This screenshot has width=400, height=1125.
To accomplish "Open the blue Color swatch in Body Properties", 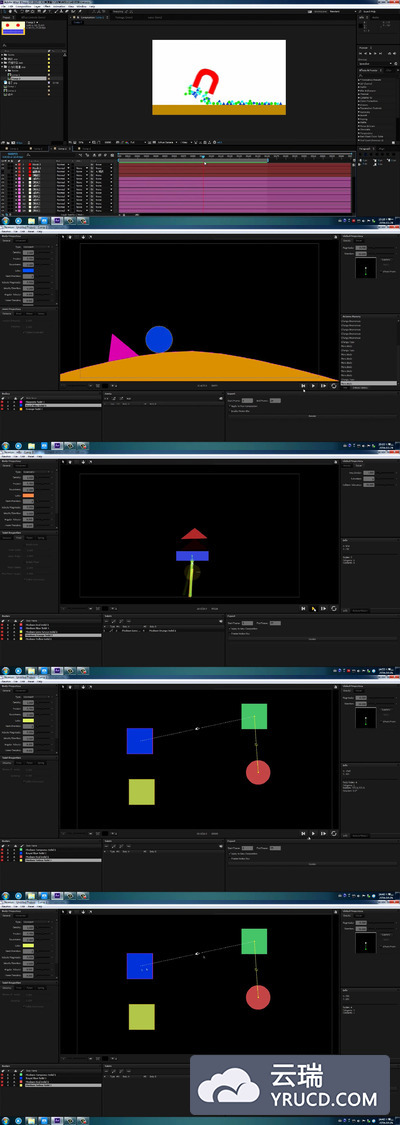I will pos(29,270).
